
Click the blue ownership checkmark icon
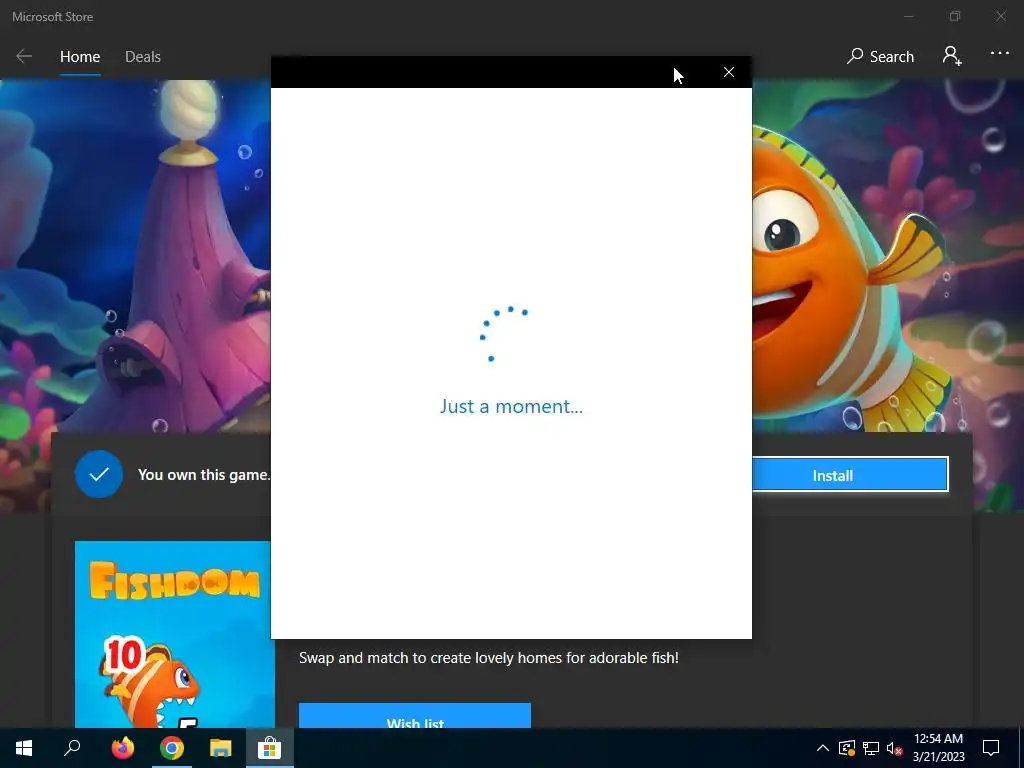coord(99,474)
